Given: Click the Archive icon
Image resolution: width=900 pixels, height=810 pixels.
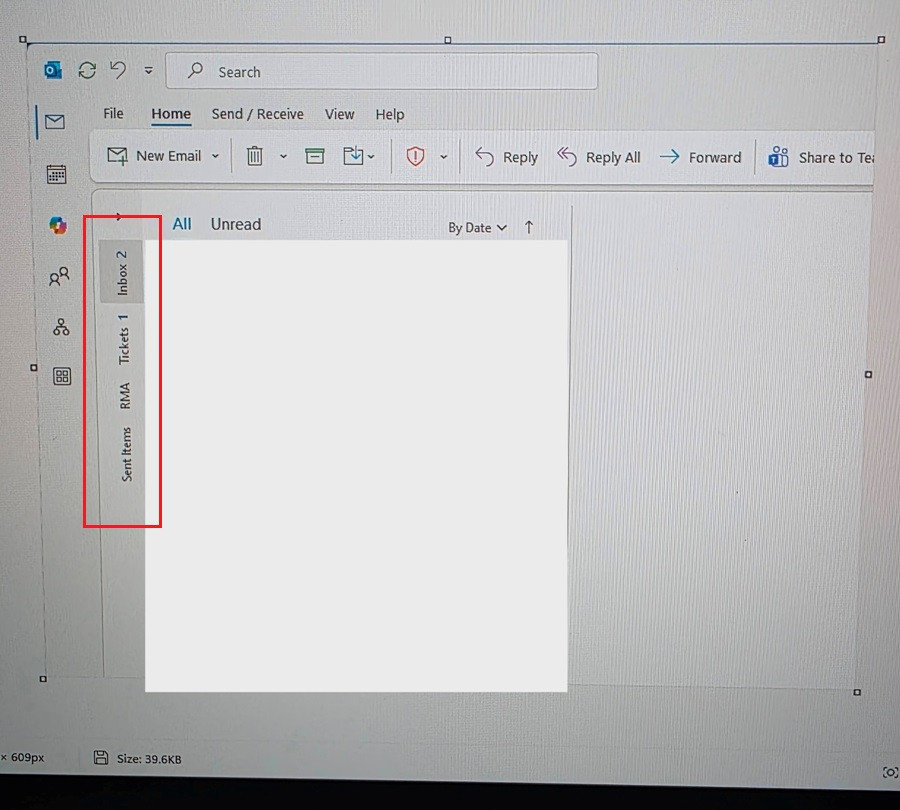Looking at the screenshot, I should [x=315, y=156].
